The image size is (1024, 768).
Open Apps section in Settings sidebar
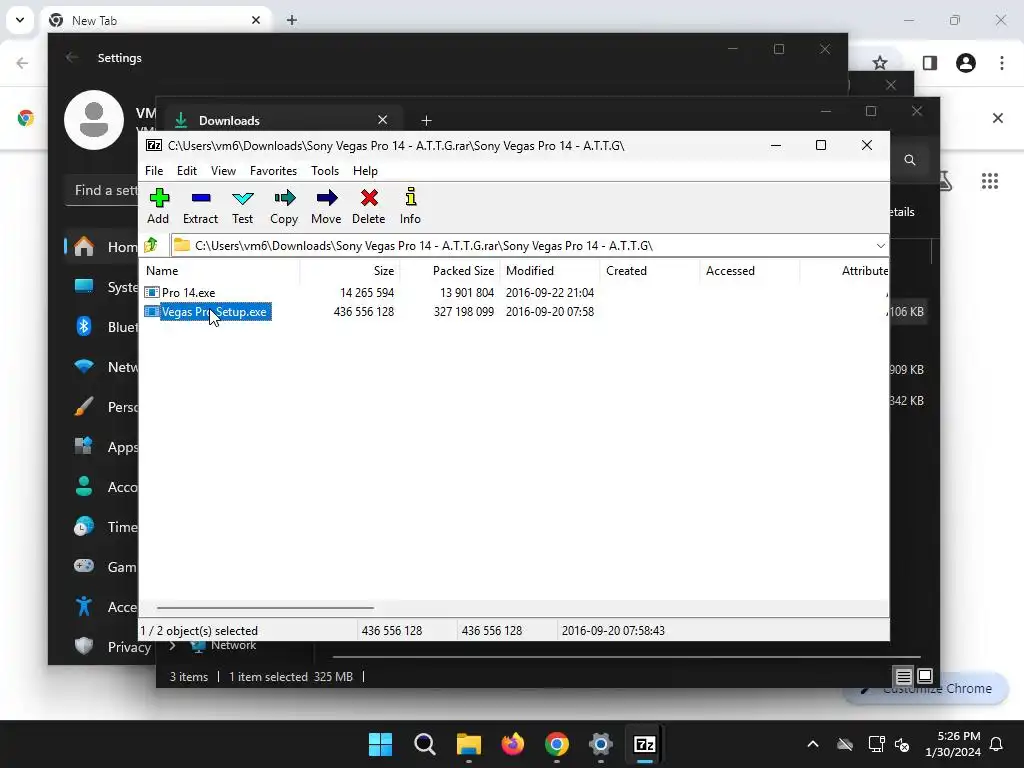pyautogui.click(x=104, y=447)
